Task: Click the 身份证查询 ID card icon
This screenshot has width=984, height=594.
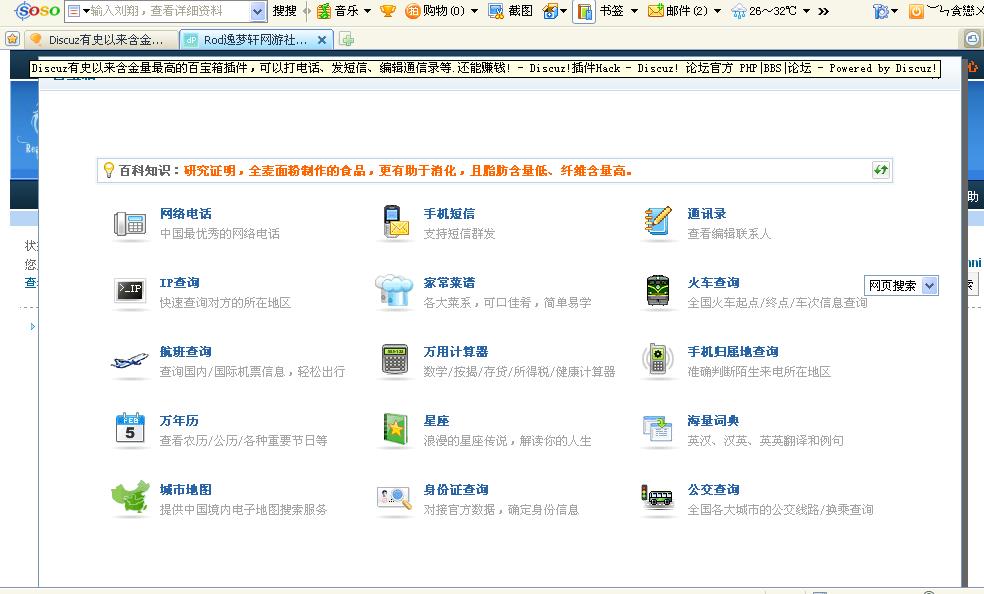Action: pos(394,499)
